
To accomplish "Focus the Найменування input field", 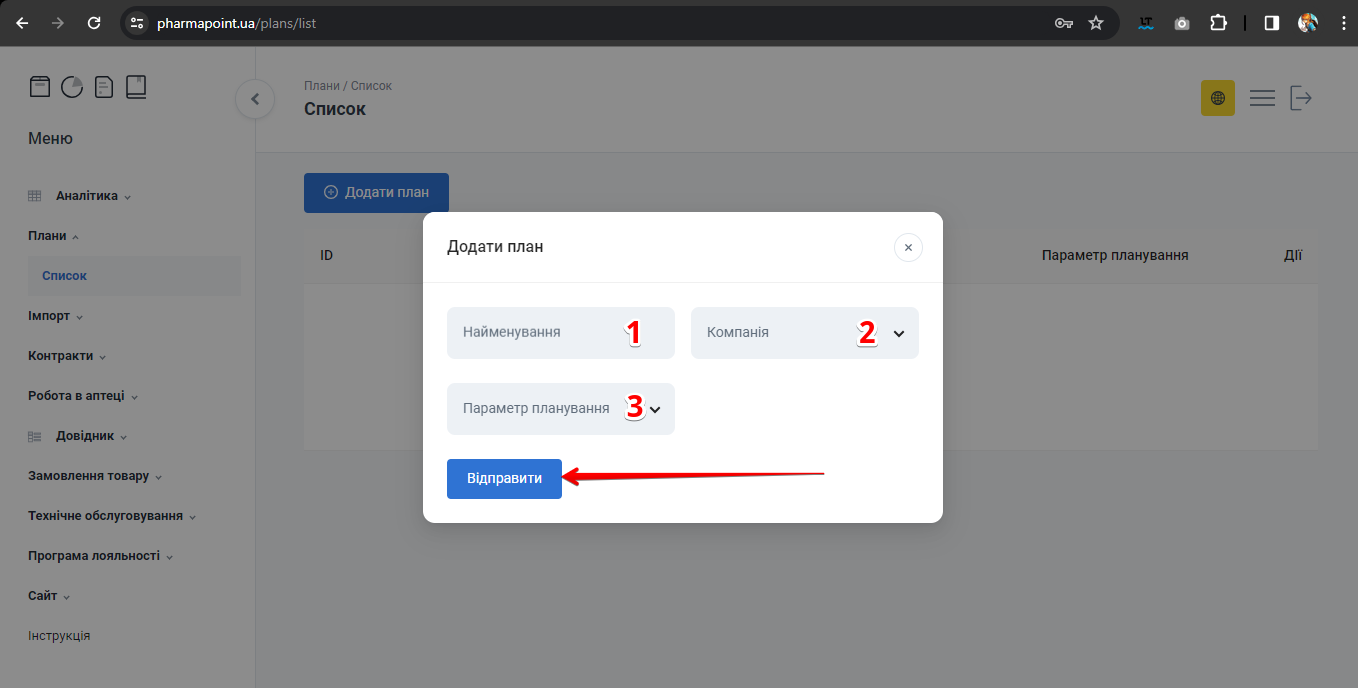I will tap(540, 333).
